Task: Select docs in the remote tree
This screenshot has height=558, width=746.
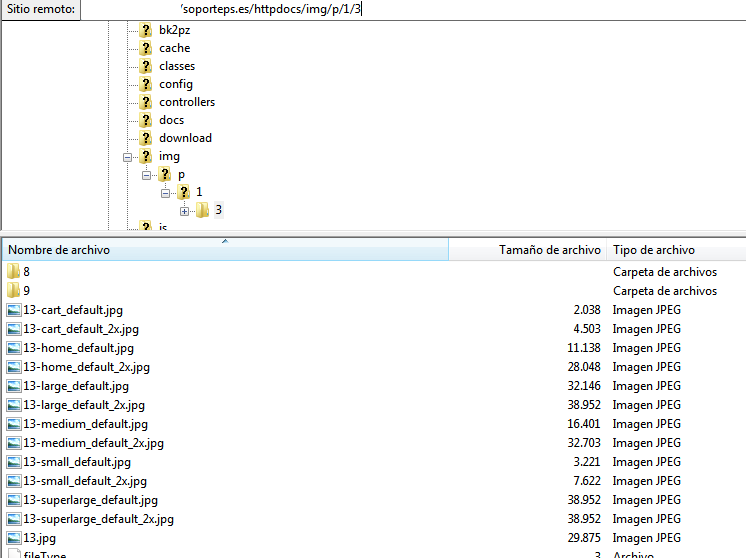Action: point(172,120)
